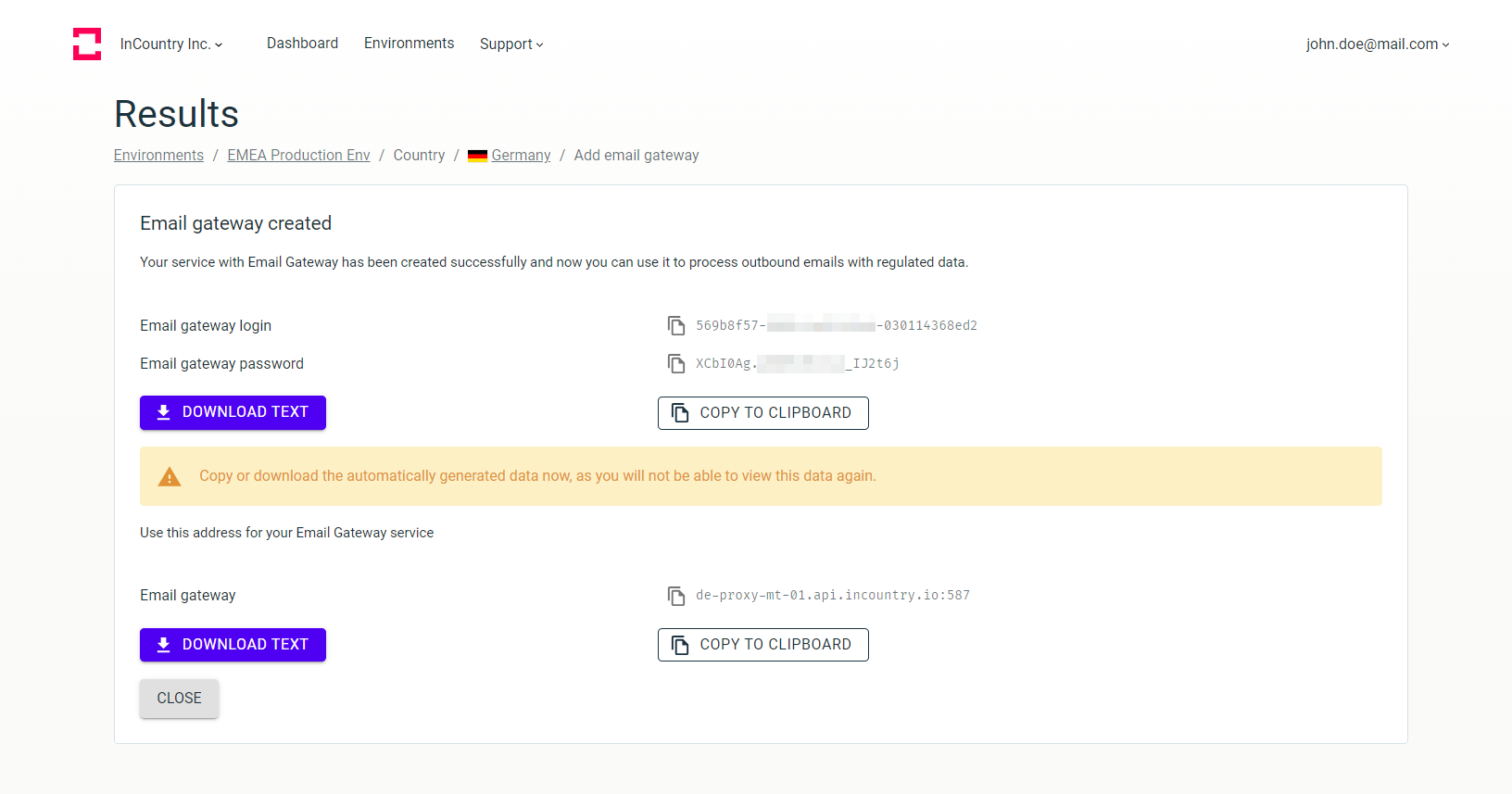Expand the InCountry Inc. organization dropdown

[x=171, y=44]
